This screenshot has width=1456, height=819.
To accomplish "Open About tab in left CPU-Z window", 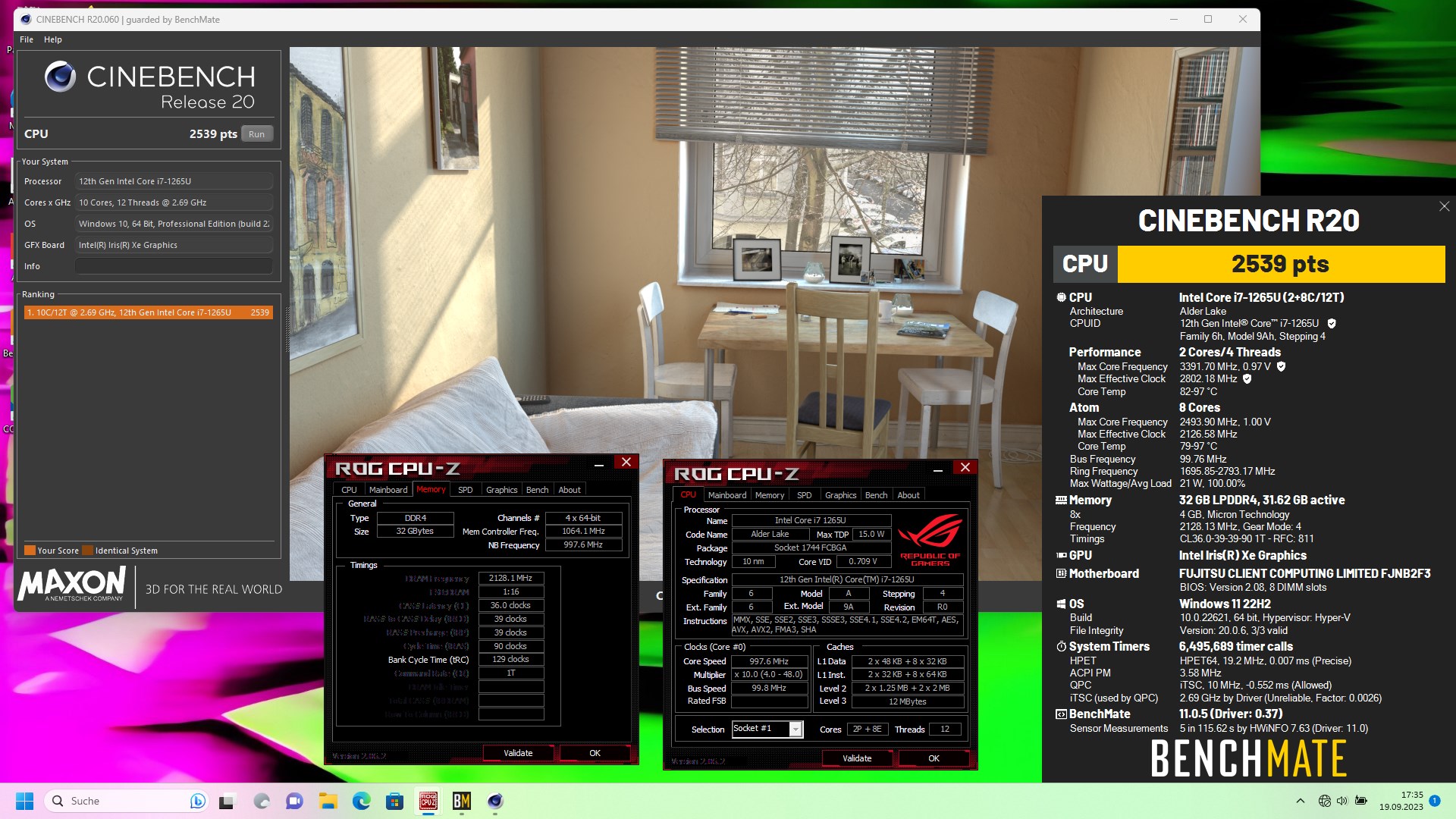I will 570,490.
